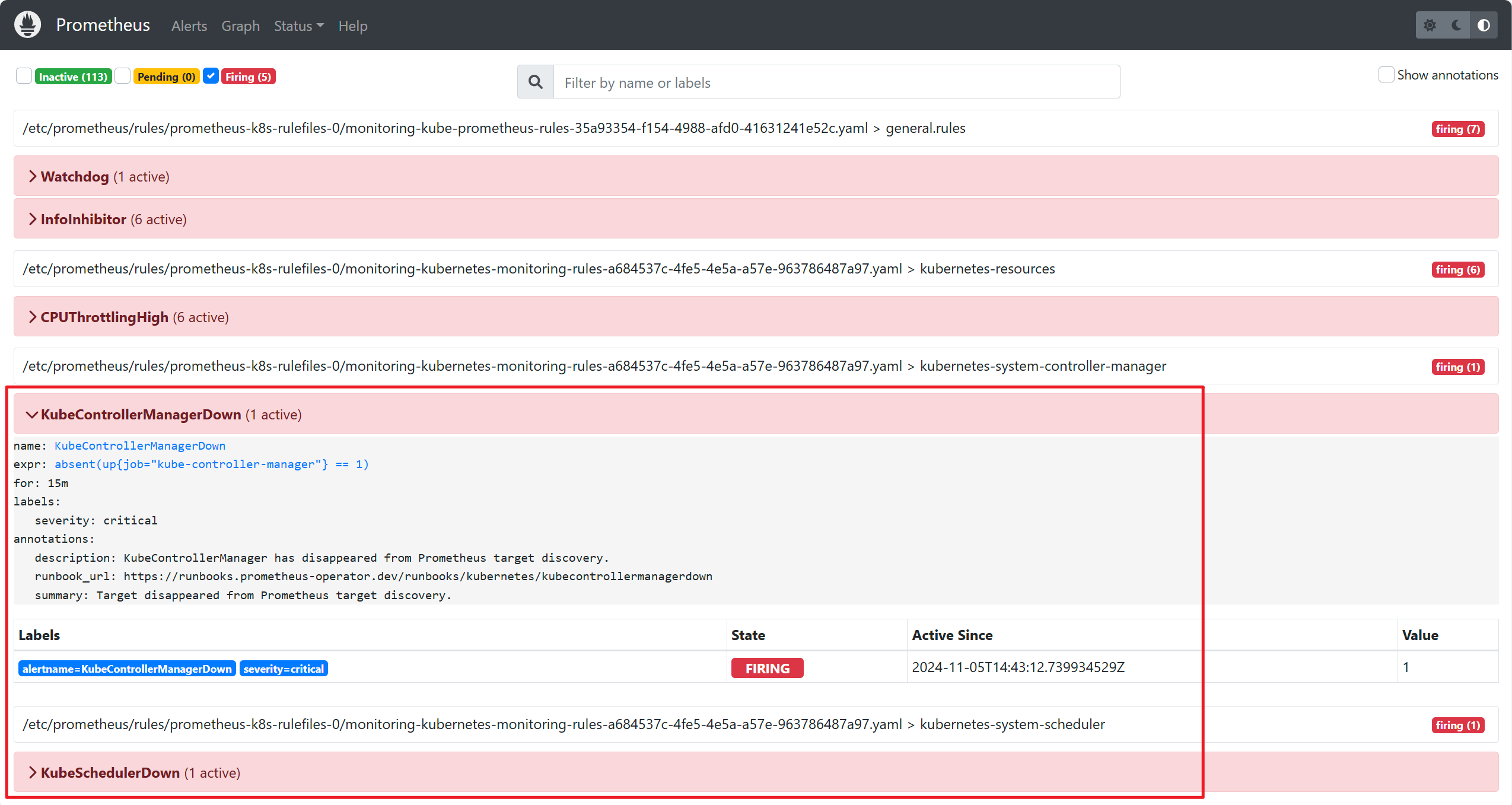The height and width of the screenshot is (805, 1512).
Task: Click the Prometheus flame logo icon
Action: [27, 25]
